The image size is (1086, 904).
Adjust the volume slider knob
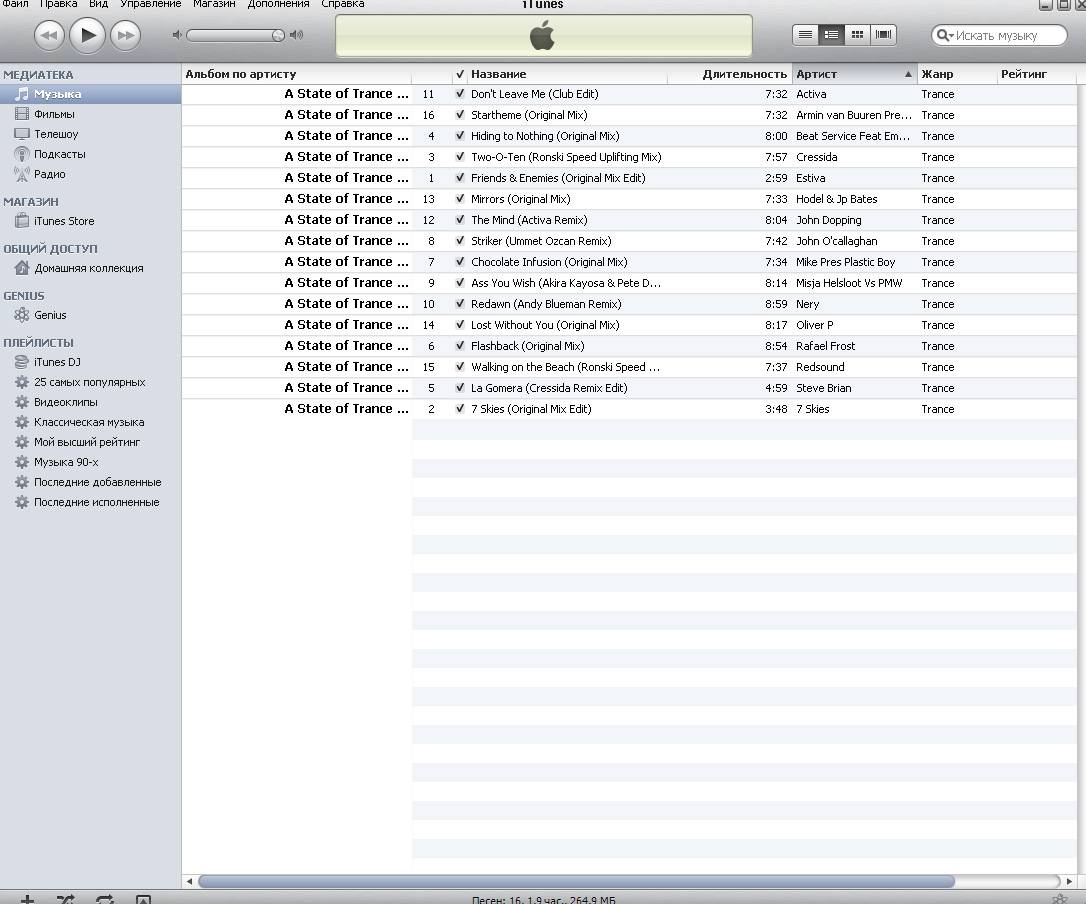(x=278, y=35)
